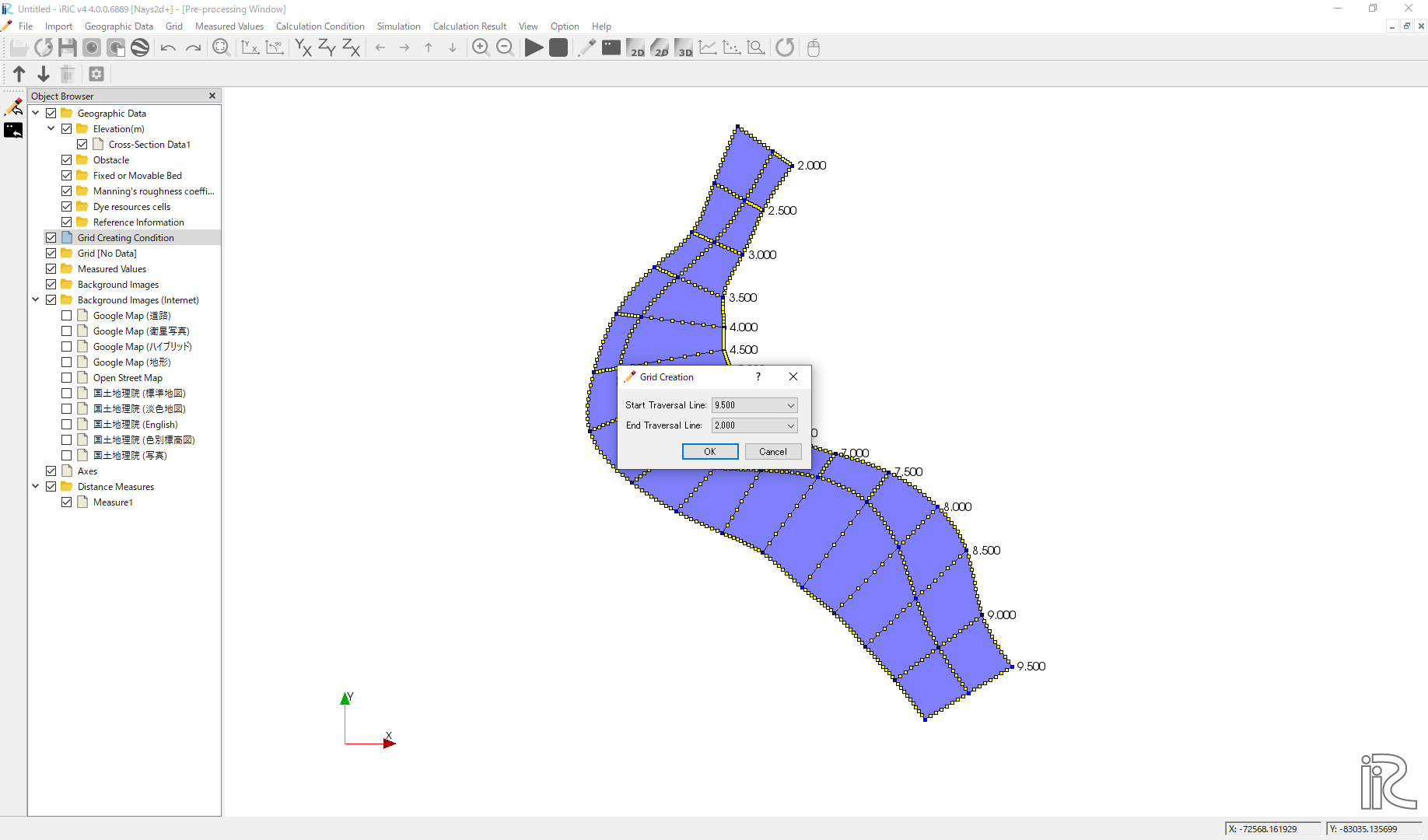Open the Pre-processing window pencil icon

point(586,48)
